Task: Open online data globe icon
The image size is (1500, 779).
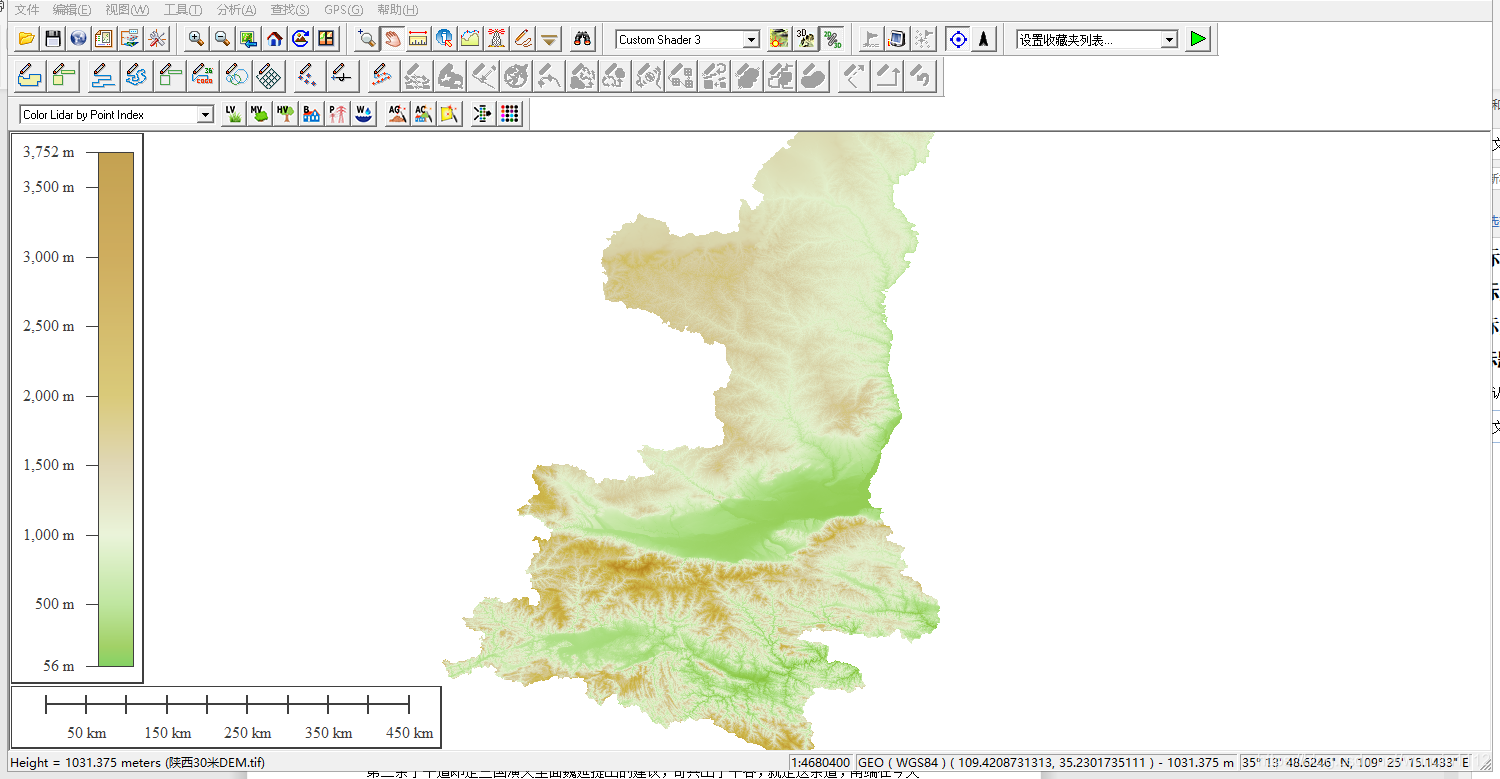Action: coord(79,39)
